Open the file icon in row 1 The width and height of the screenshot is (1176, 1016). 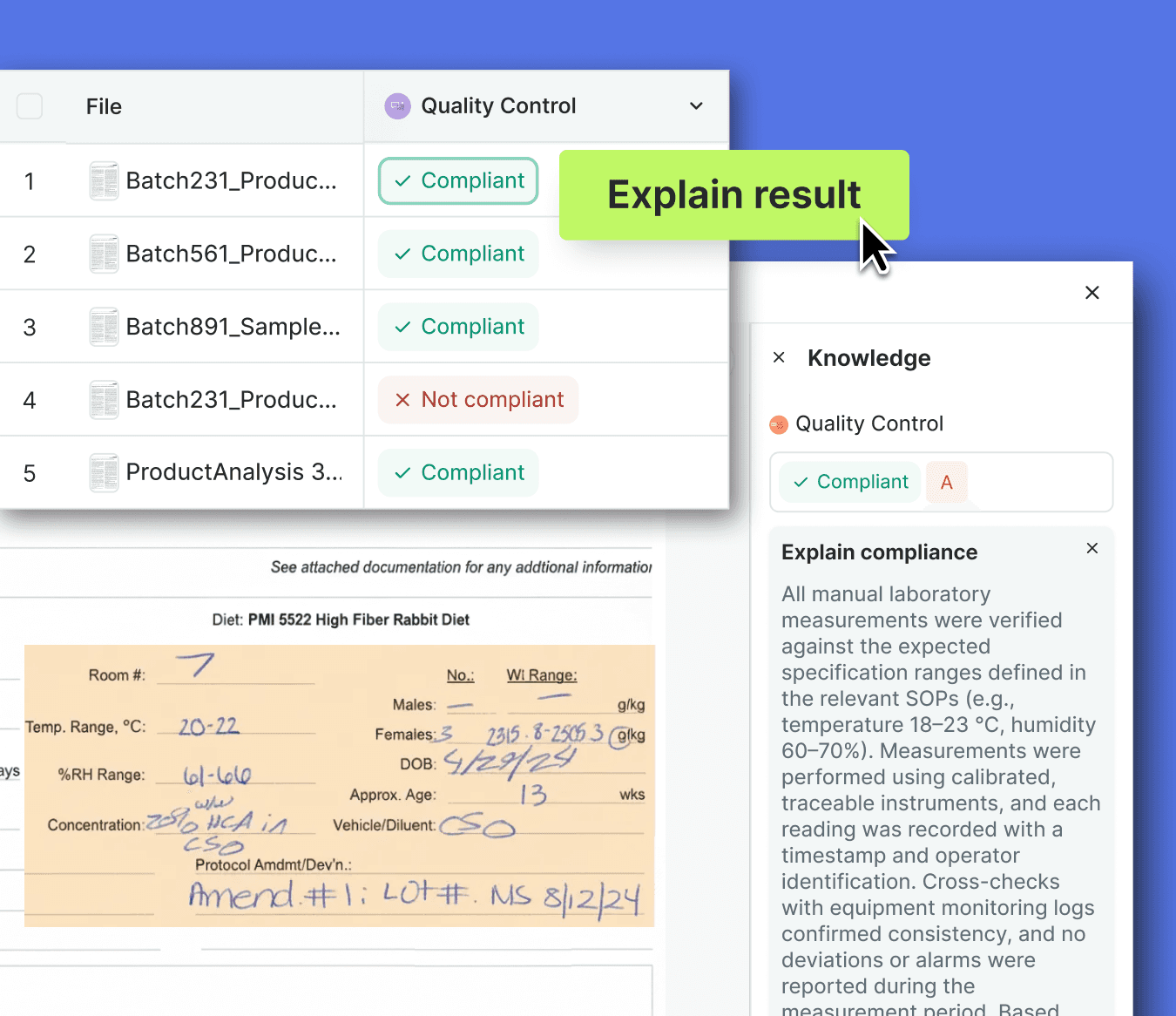[x=104, y=180]
